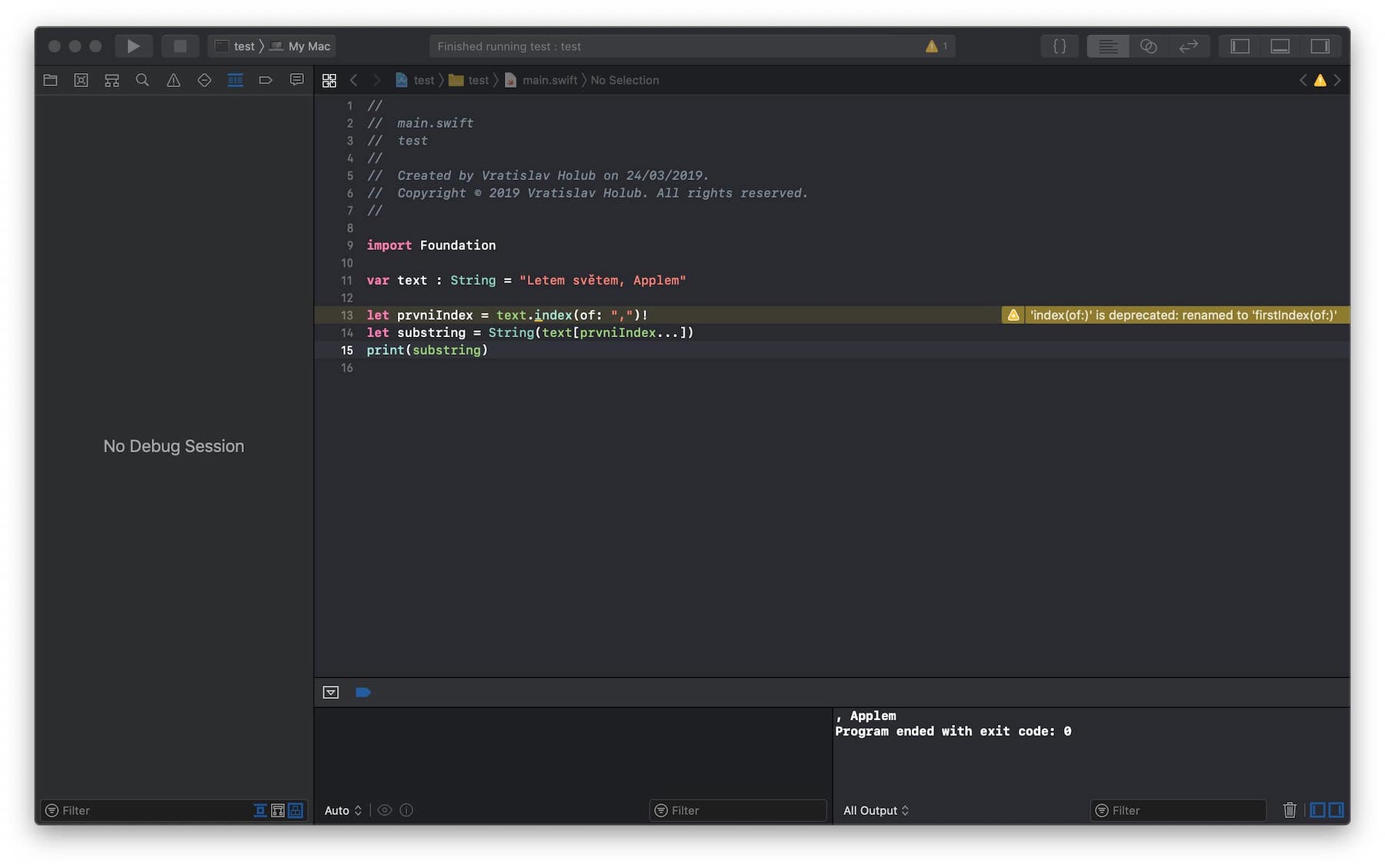Open the Test navigator diamond icon
The image size is (1385, 868).
(x=204, y=80)
